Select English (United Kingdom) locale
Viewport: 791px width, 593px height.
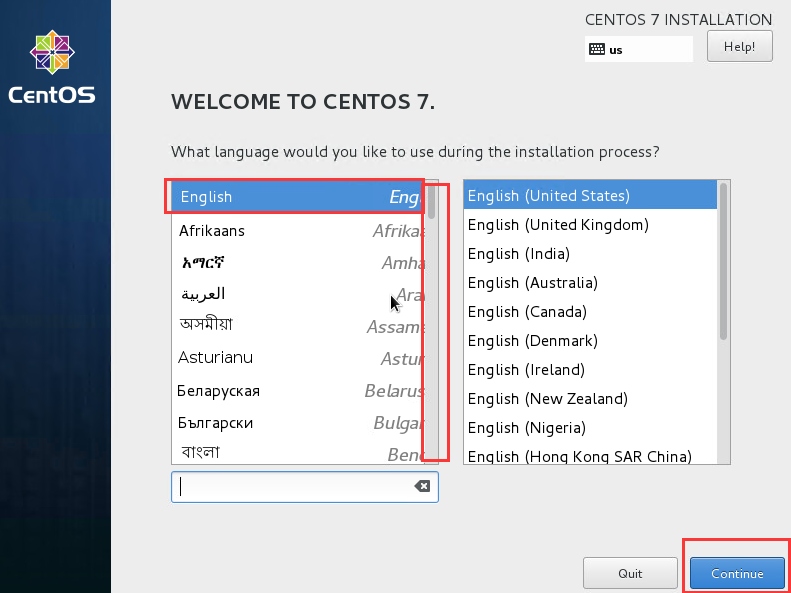(590, 224)
